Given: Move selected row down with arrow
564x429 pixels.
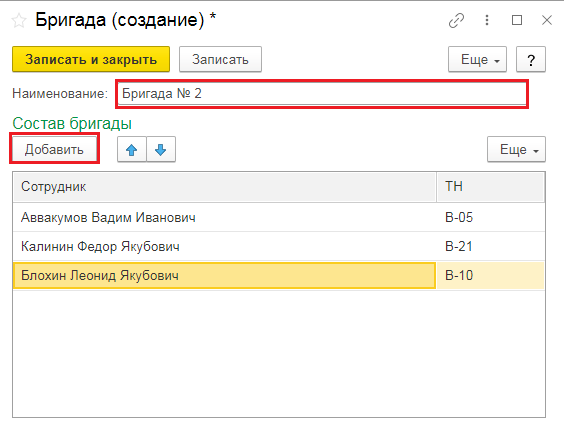Looking at the screenshot, I should pos(161,150).
